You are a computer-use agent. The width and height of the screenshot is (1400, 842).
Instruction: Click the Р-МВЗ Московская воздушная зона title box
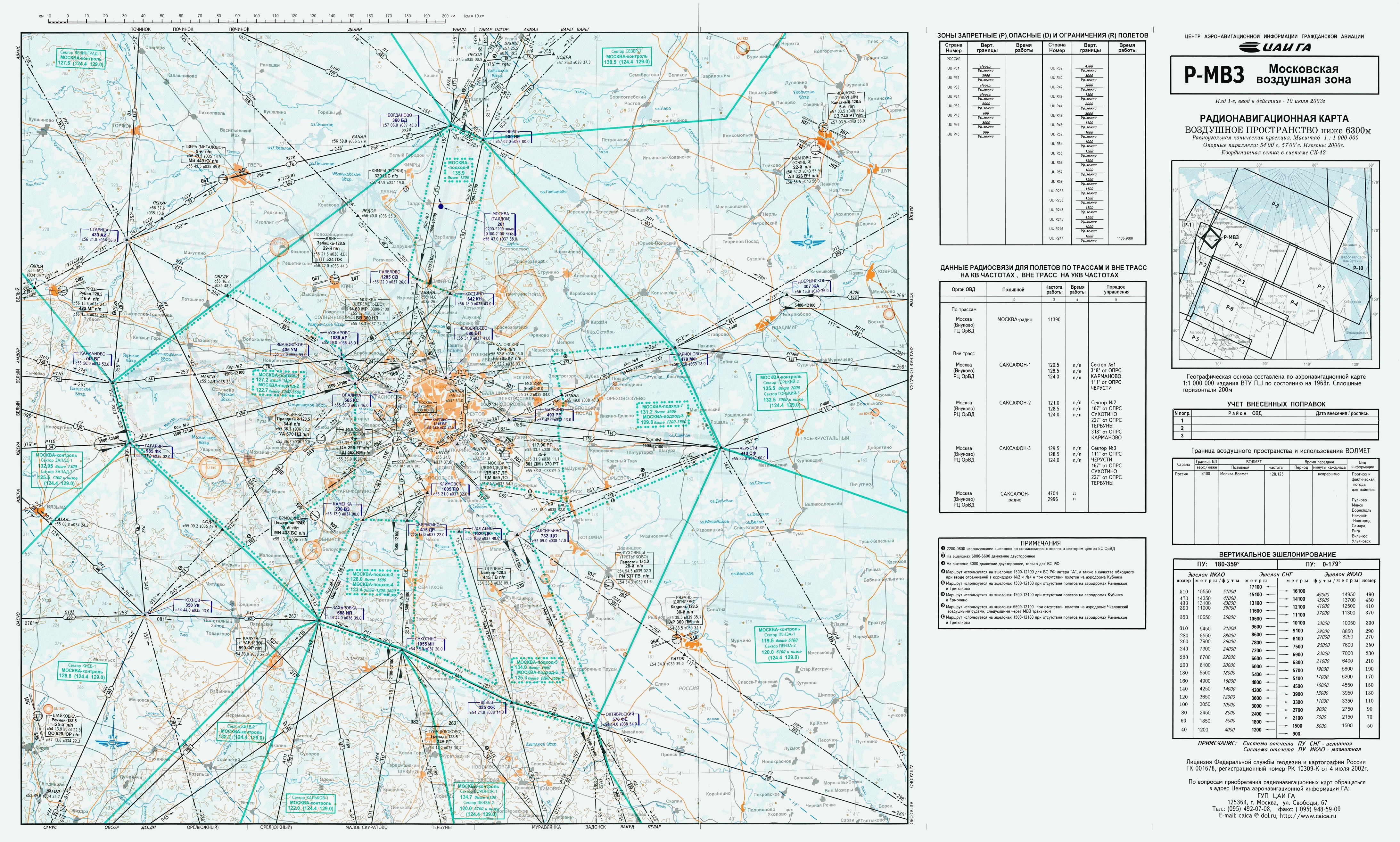click(1274, 75)
